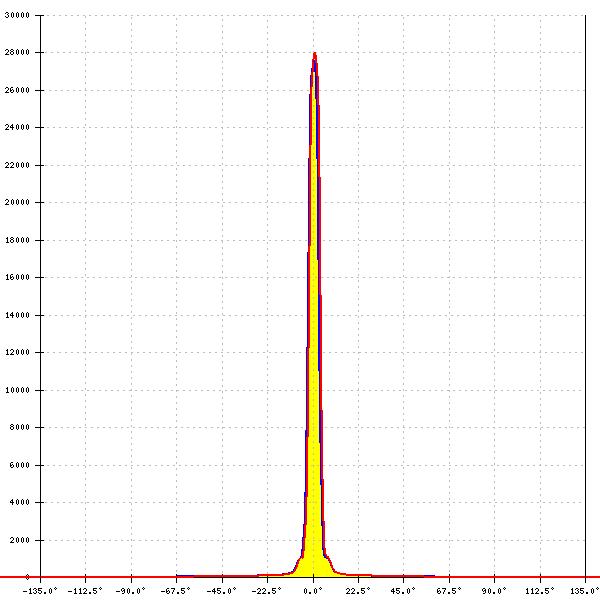
Task: Click the 16000 y-axis label
Action: pos(17,277)
